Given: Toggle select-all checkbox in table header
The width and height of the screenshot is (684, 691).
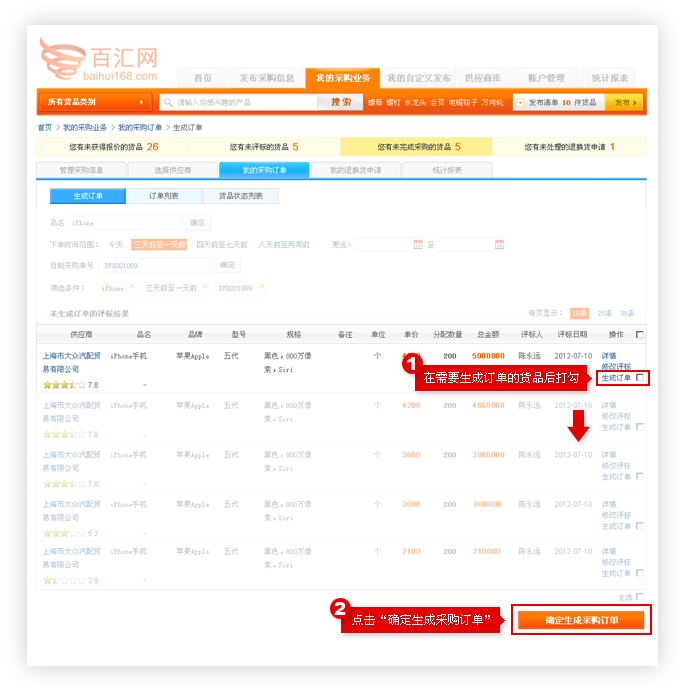Looking at the screenshot, I should pos(640,334).
